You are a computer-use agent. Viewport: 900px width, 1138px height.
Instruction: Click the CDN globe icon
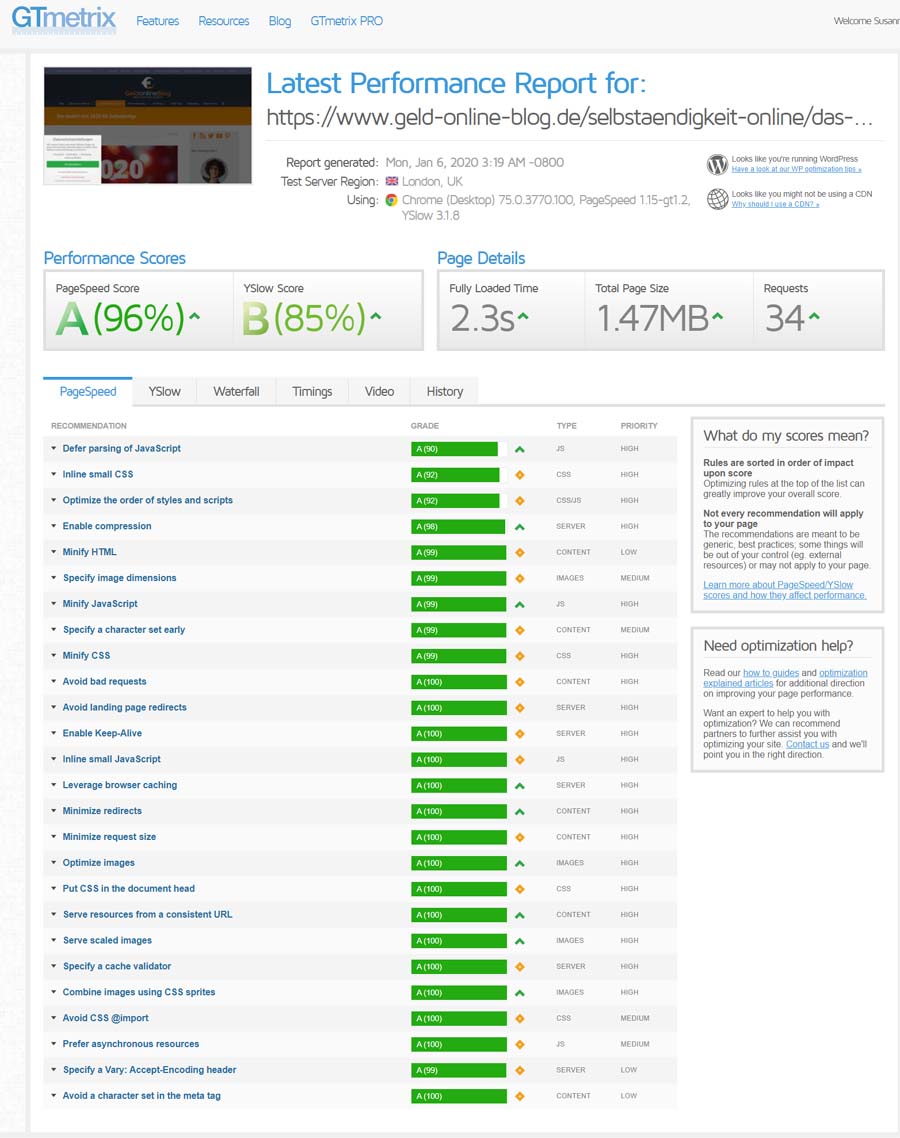click(717, 199)
